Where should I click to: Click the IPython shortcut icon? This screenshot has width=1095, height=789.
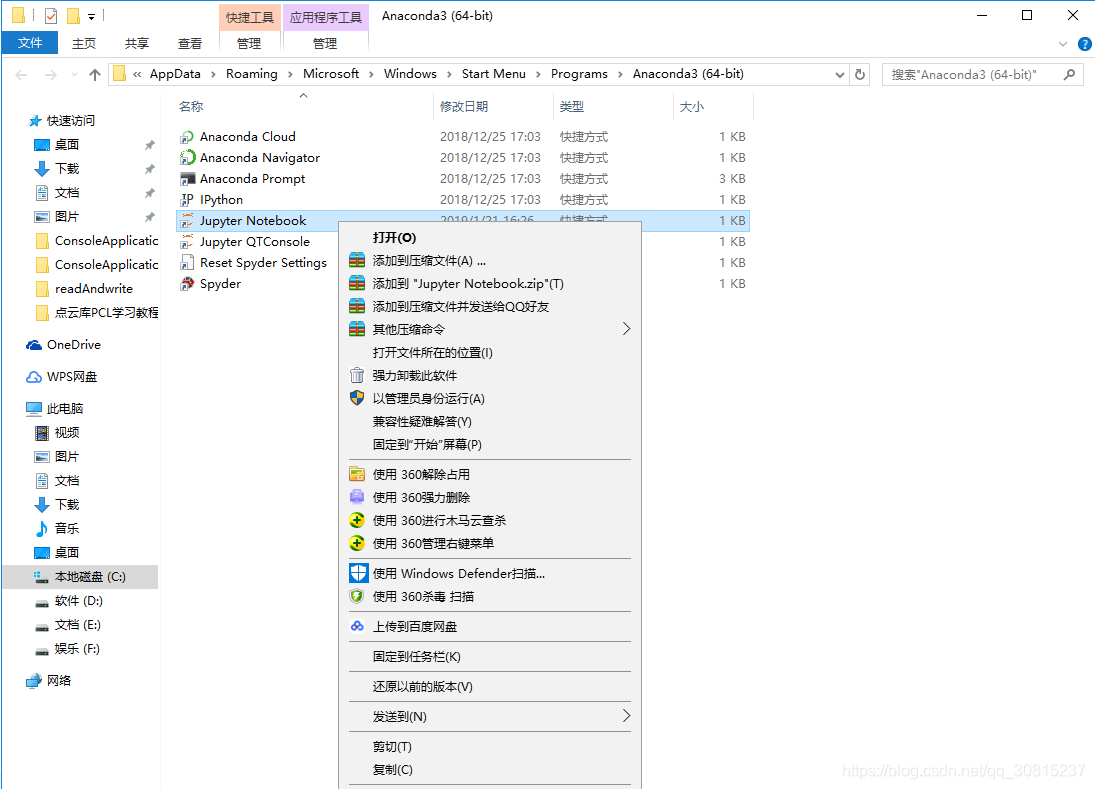[186, 200]
